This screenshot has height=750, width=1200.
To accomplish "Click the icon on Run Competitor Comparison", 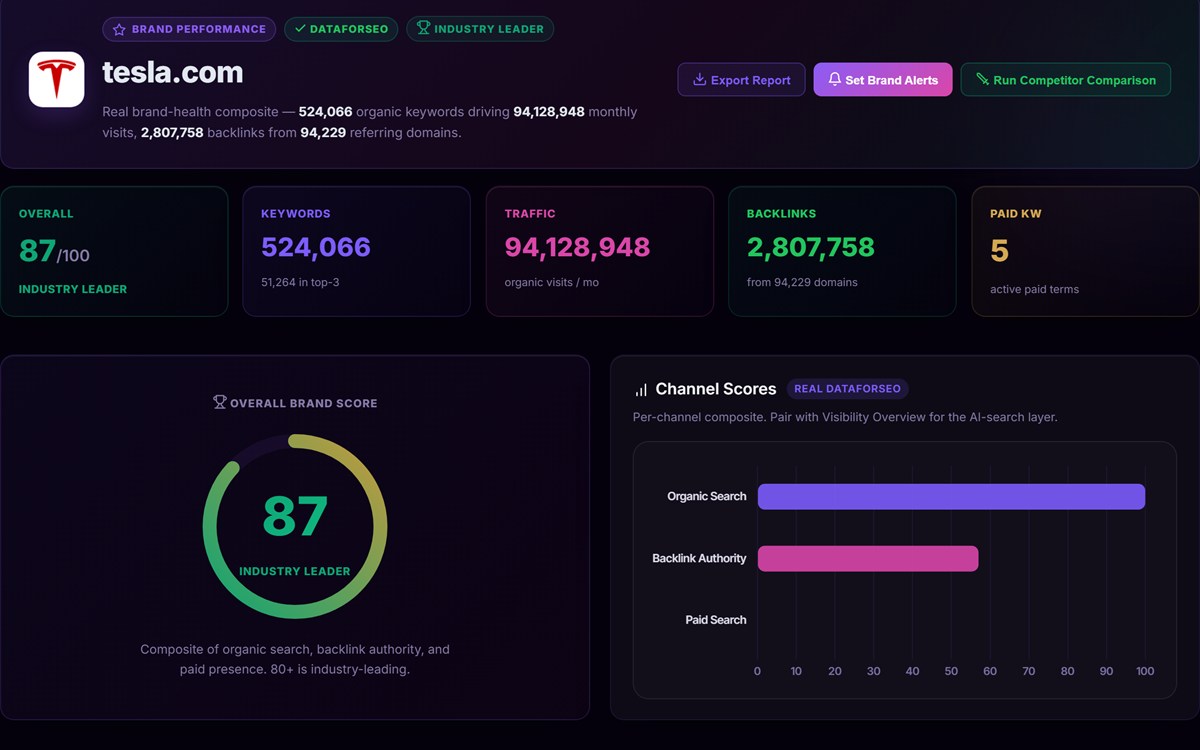I will pos(982,80).
